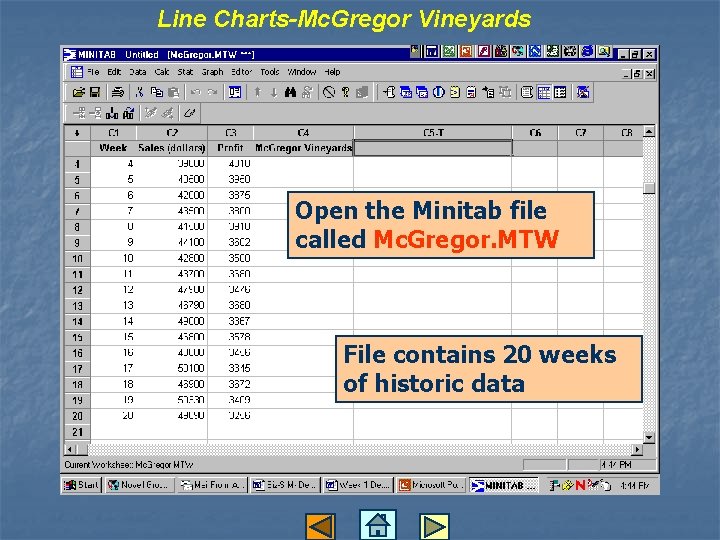Go to next slide with forward arrow

434,526
